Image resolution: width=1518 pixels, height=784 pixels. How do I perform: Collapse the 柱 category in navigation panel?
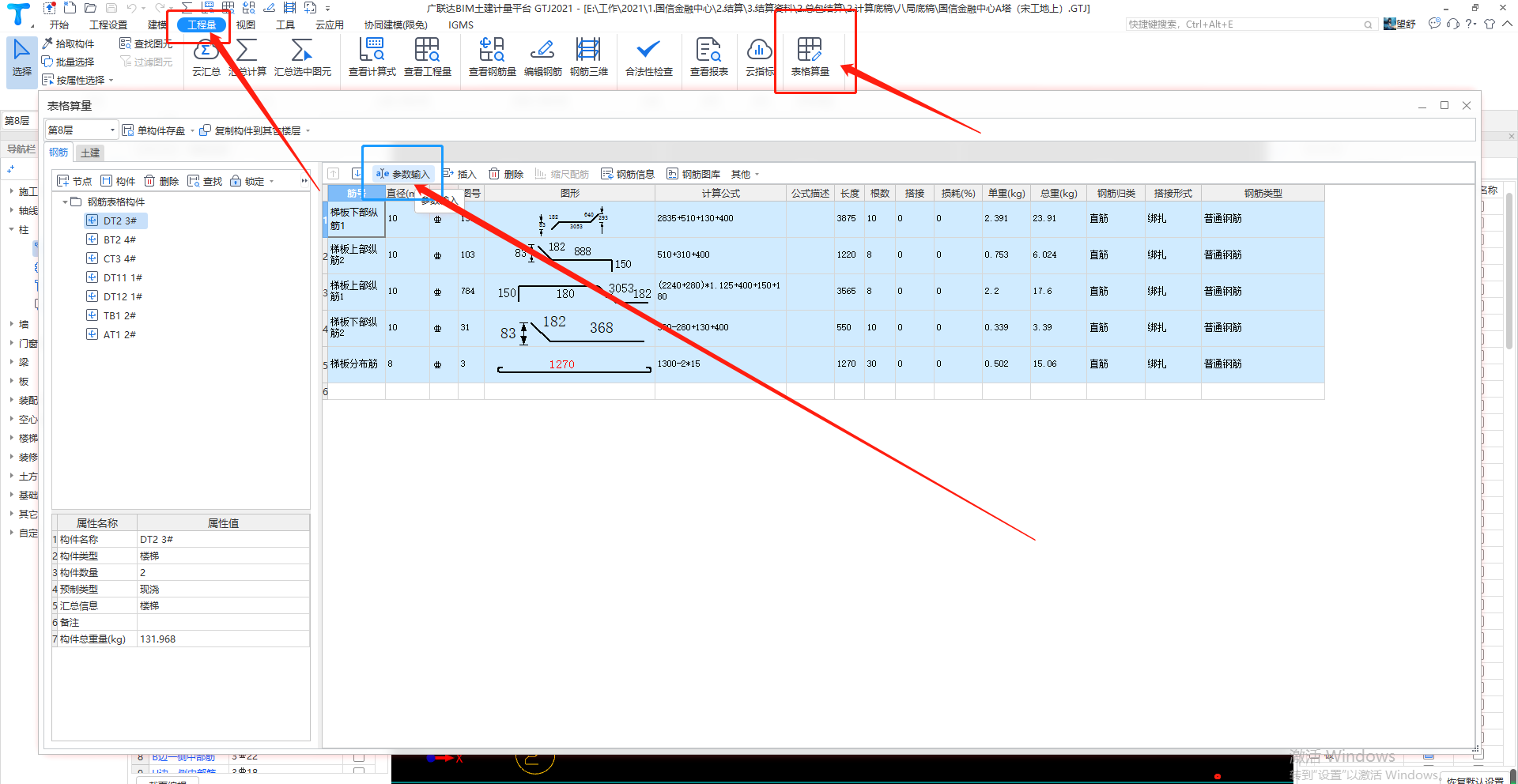point(12,229)
